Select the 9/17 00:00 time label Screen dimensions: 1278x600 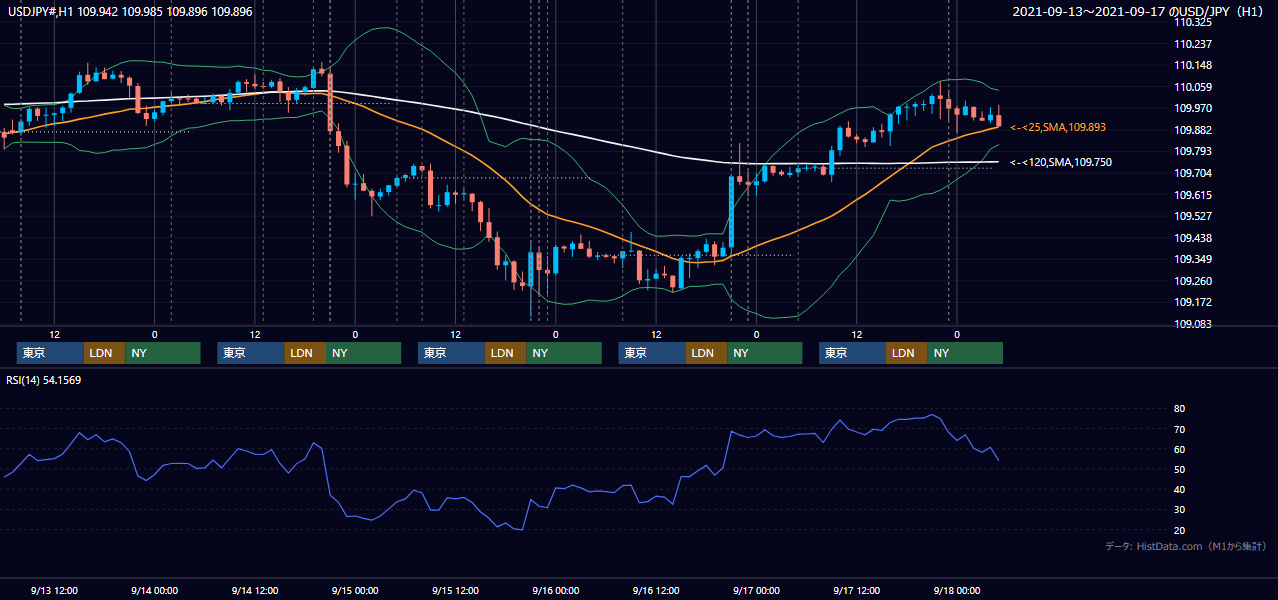[x=756, y=590]
